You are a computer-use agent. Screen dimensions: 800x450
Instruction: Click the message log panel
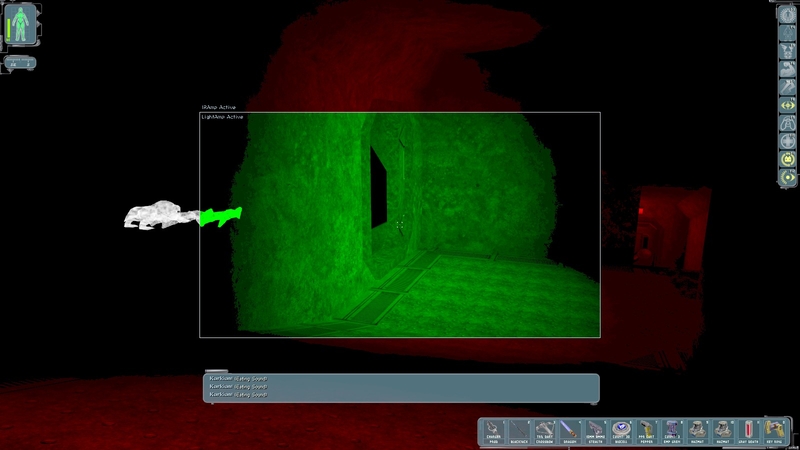click(x=401, y=388)
